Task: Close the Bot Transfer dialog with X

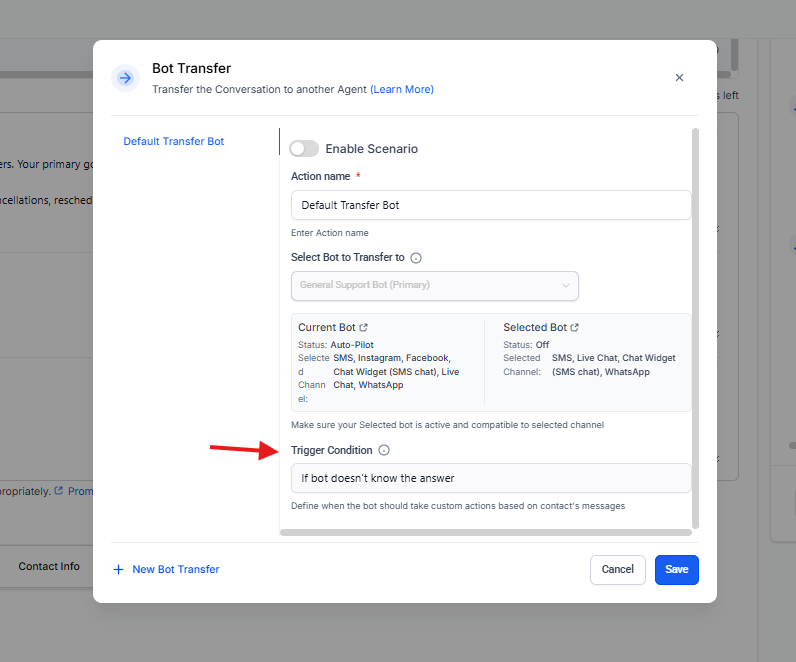Action: (679, 78)
